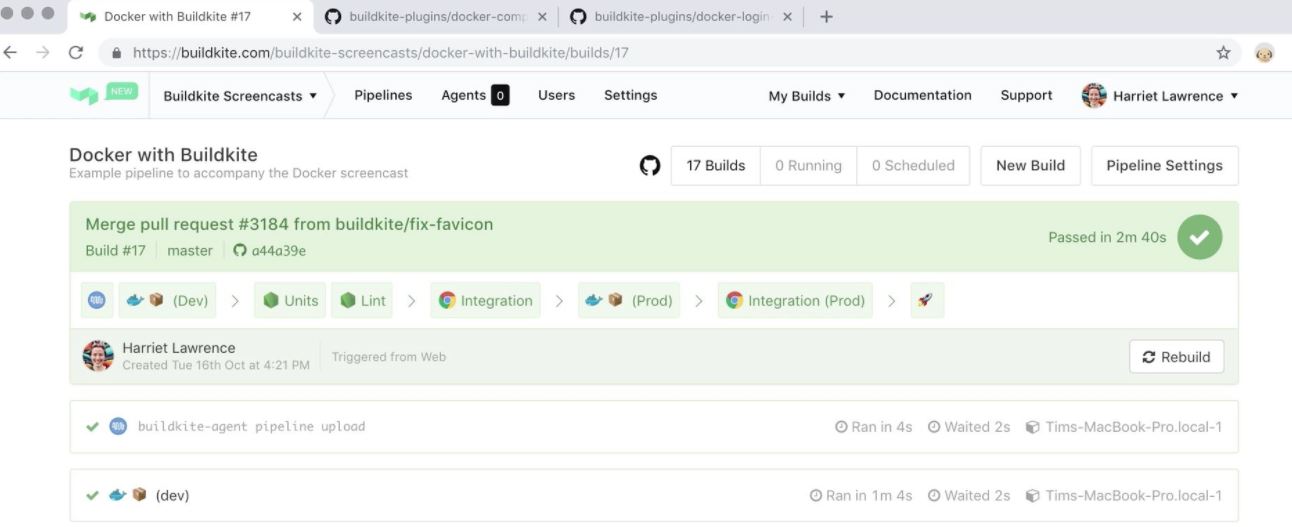
Task: Open Support
Action: tap(1026, 95)
